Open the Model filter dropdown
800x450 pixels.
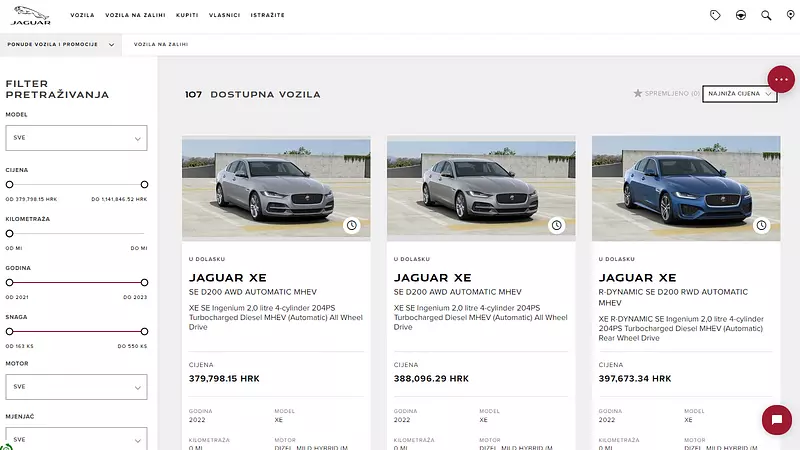coord(77,138)
